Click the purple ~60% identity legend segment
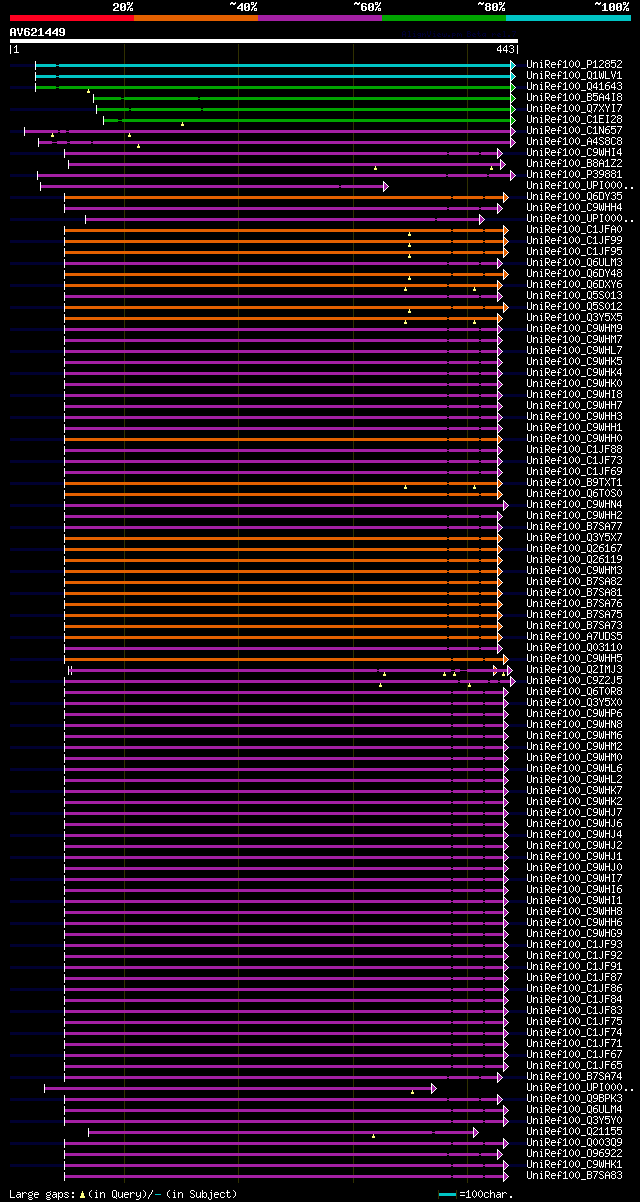The width and height of the screenshot is (640, 1202). pos(320,18)
